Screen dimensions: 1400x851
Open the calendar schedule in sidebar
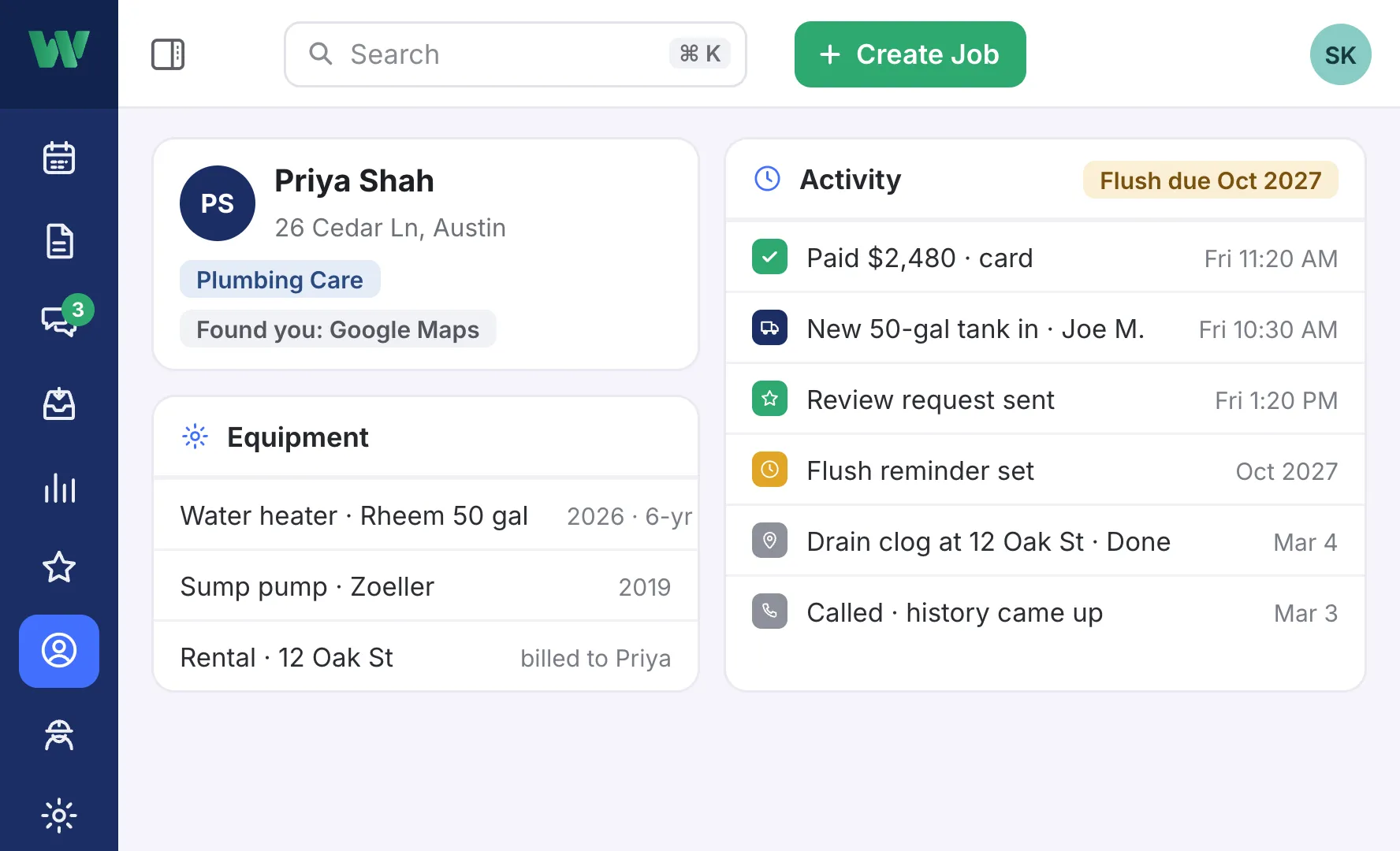coord(59,158)
